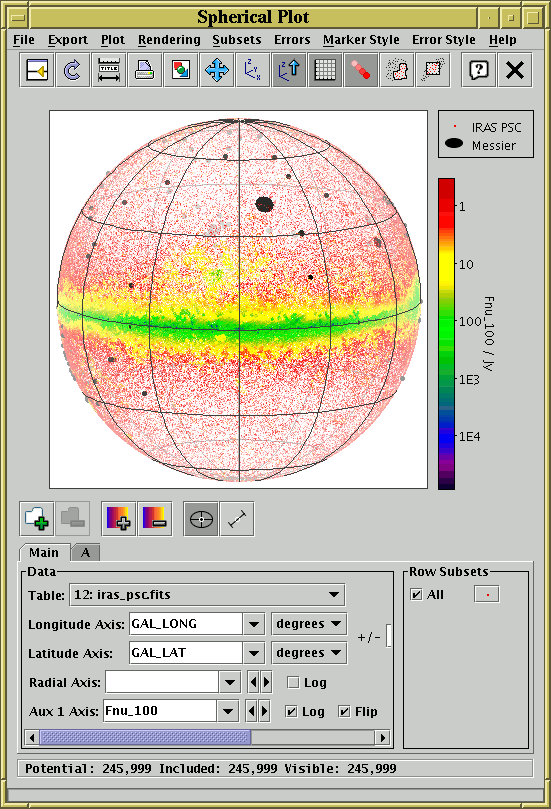Toggle the Flip checkbox

click(x=345, y=711)
